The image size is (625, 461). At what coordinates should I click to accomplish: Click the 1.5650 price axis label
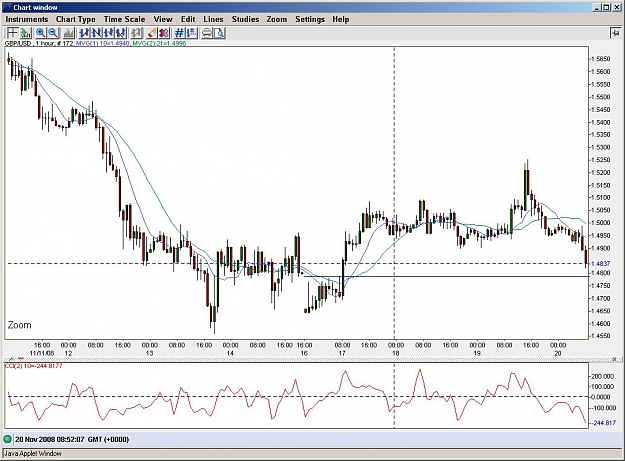coord(600,59)
